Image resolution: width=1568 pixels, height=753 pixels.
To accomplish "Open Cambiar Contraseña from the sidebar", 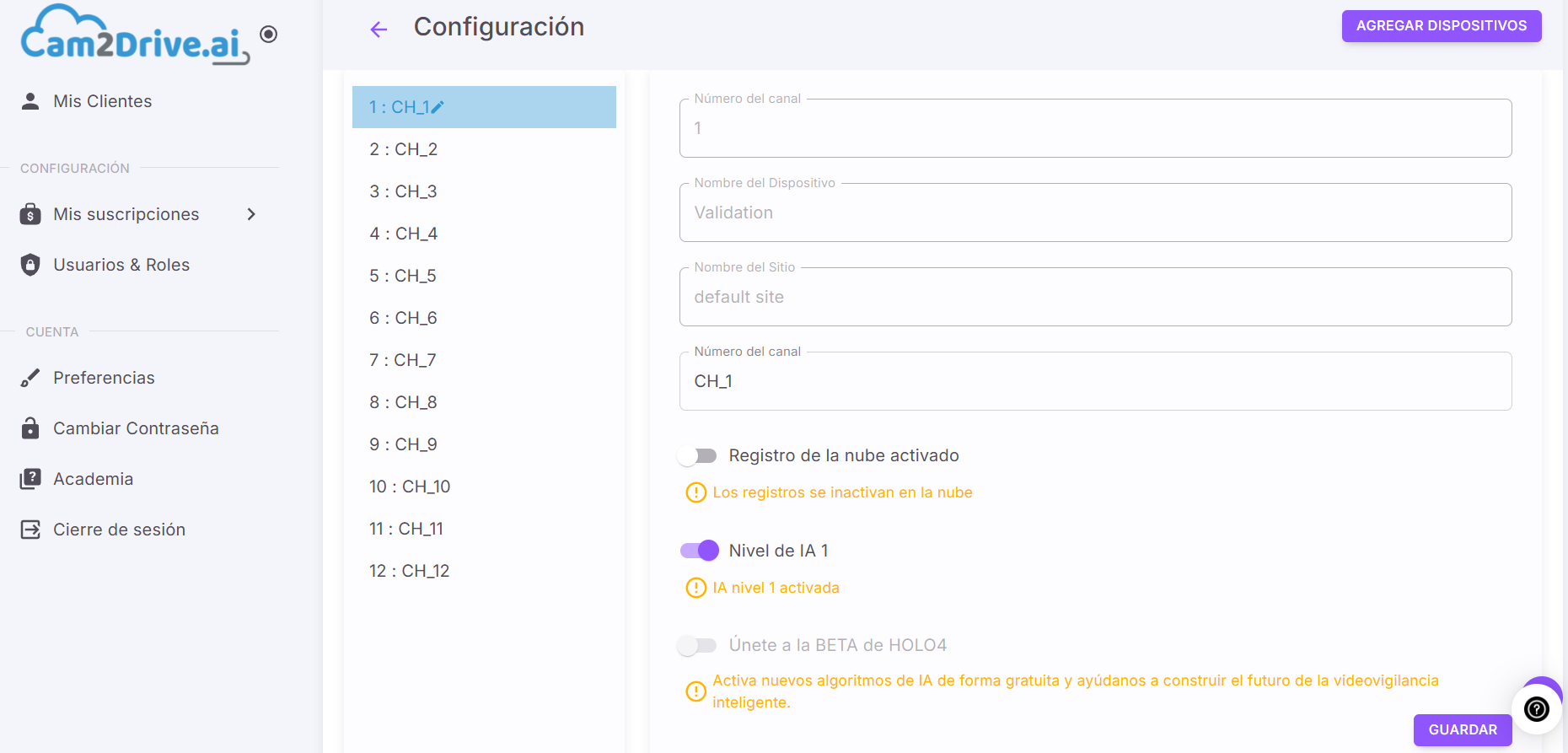I will coord(135,428).
